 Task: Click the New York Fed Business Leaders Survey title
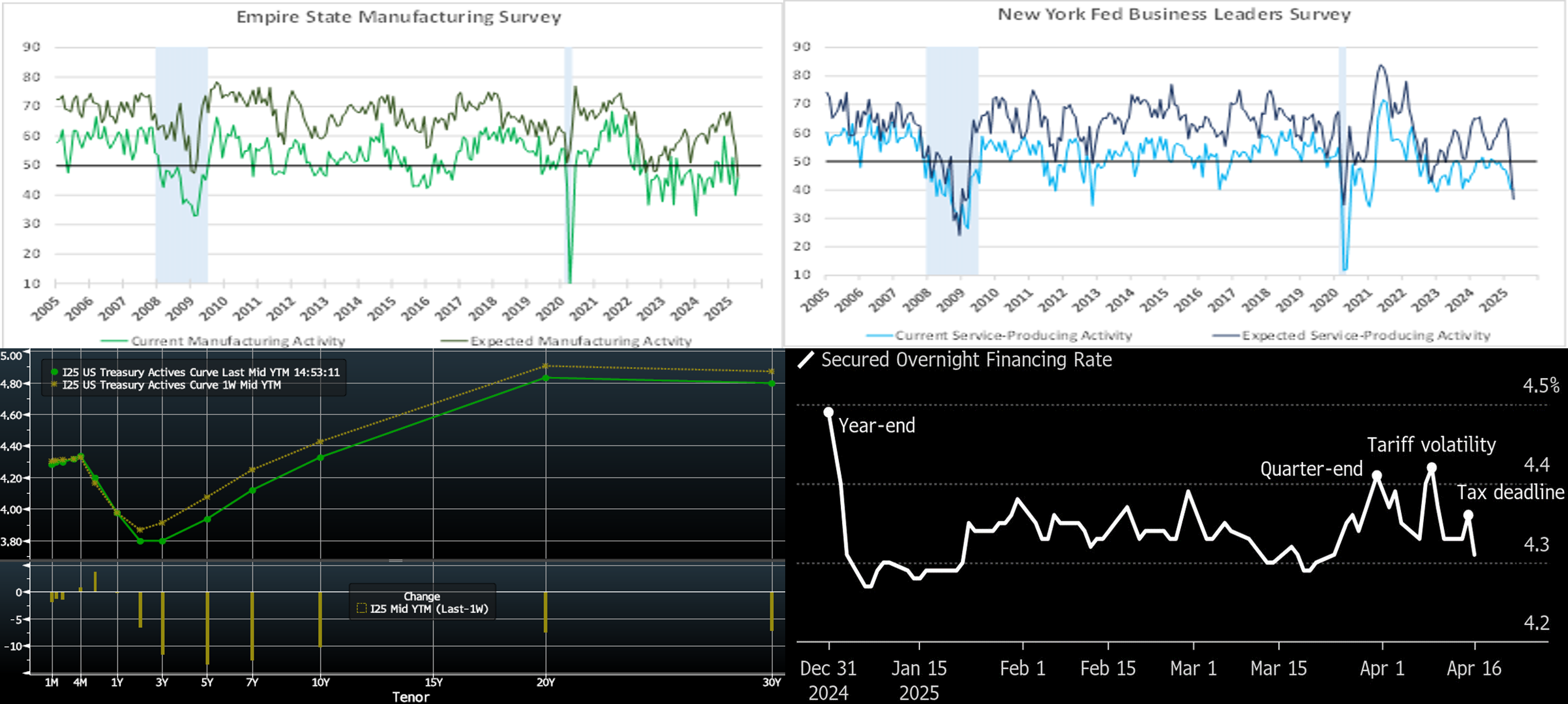(1174, 15)
